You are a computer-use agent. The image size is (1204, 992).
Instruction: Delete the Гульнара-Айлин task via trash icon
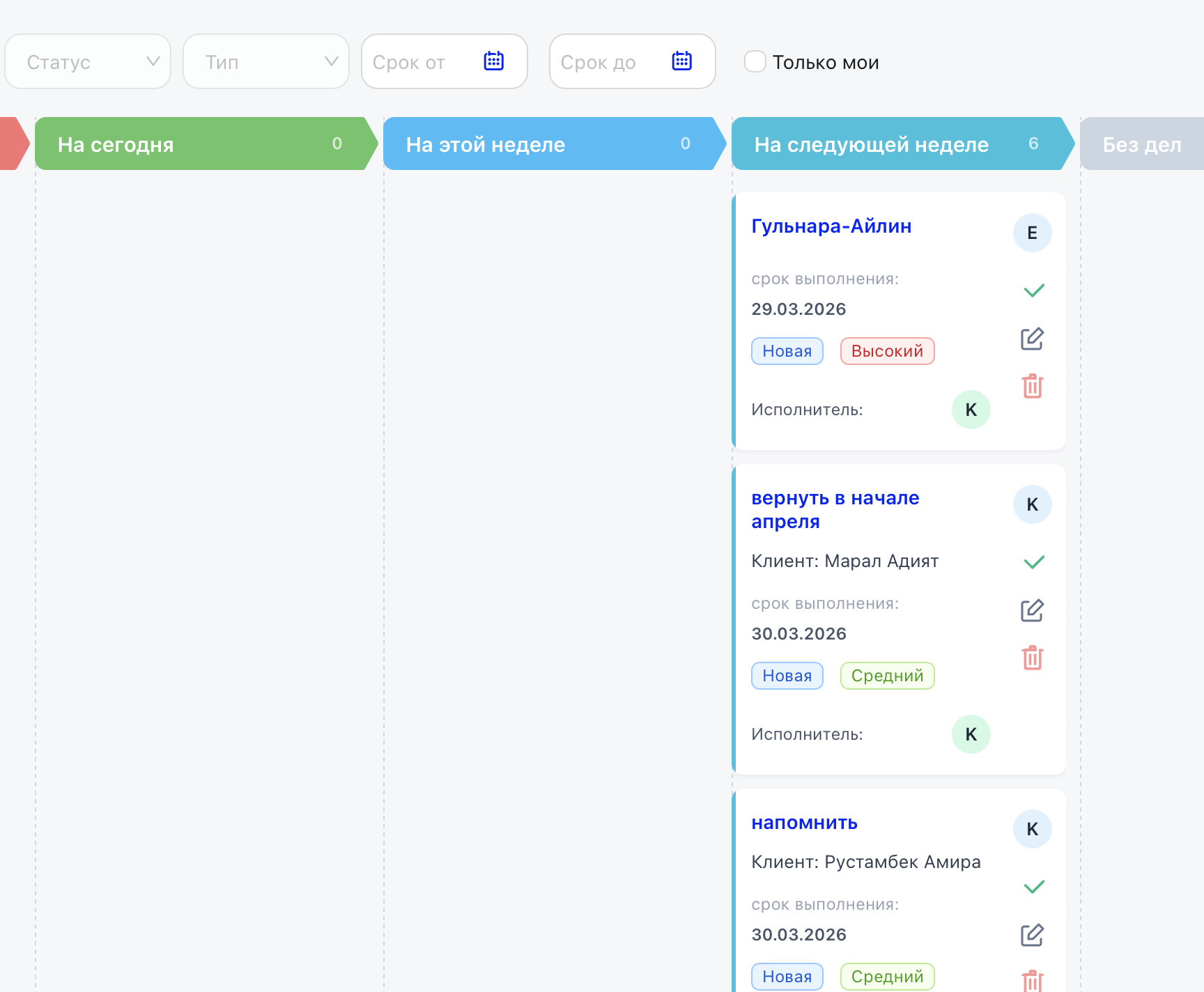pos(1032,386)
